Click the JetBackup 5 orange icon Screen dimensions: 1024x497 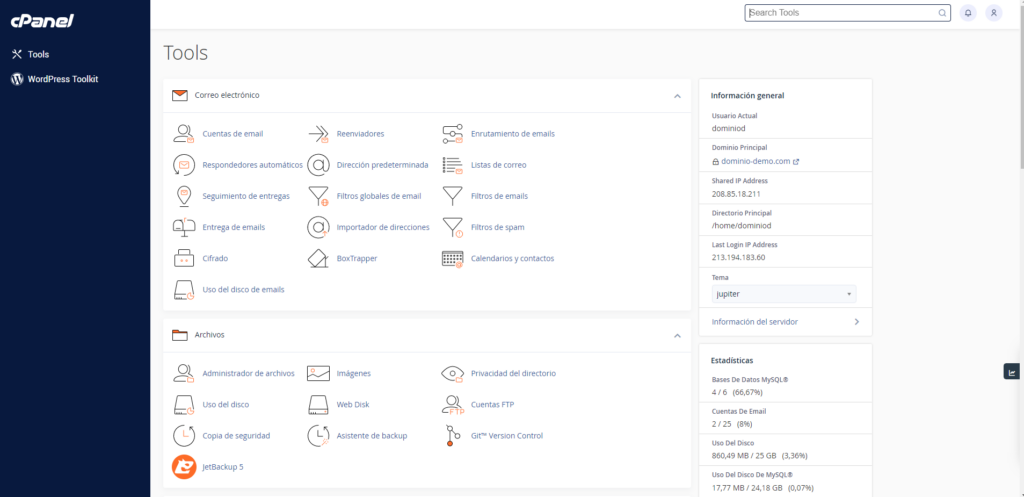coord(184,467)
